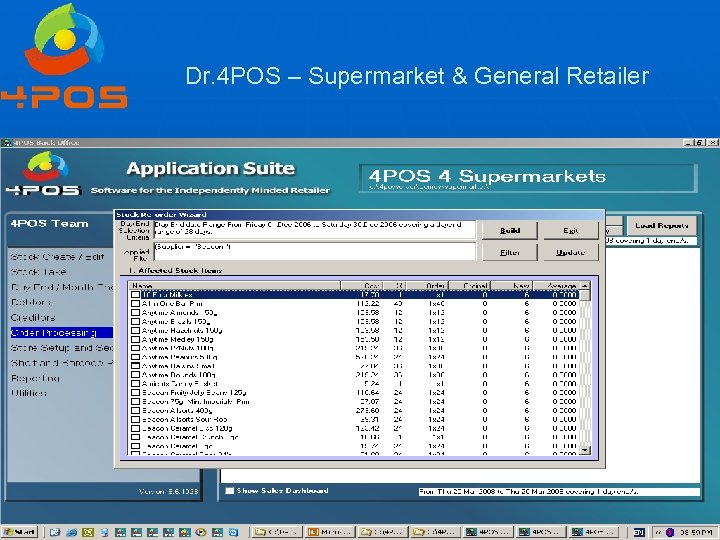Click the Applied Filter text field
This screenshot has width=720, height=540.
point(315,252)
